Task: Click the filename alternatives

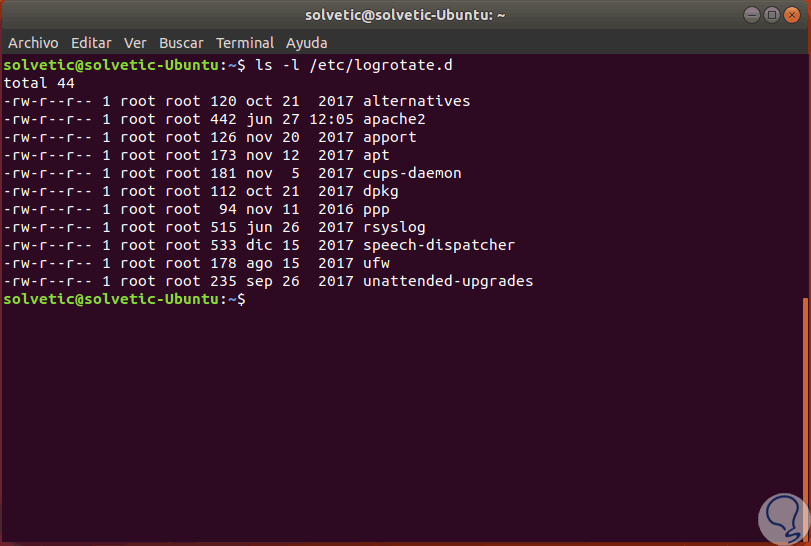Action: (x=416, y=101)
